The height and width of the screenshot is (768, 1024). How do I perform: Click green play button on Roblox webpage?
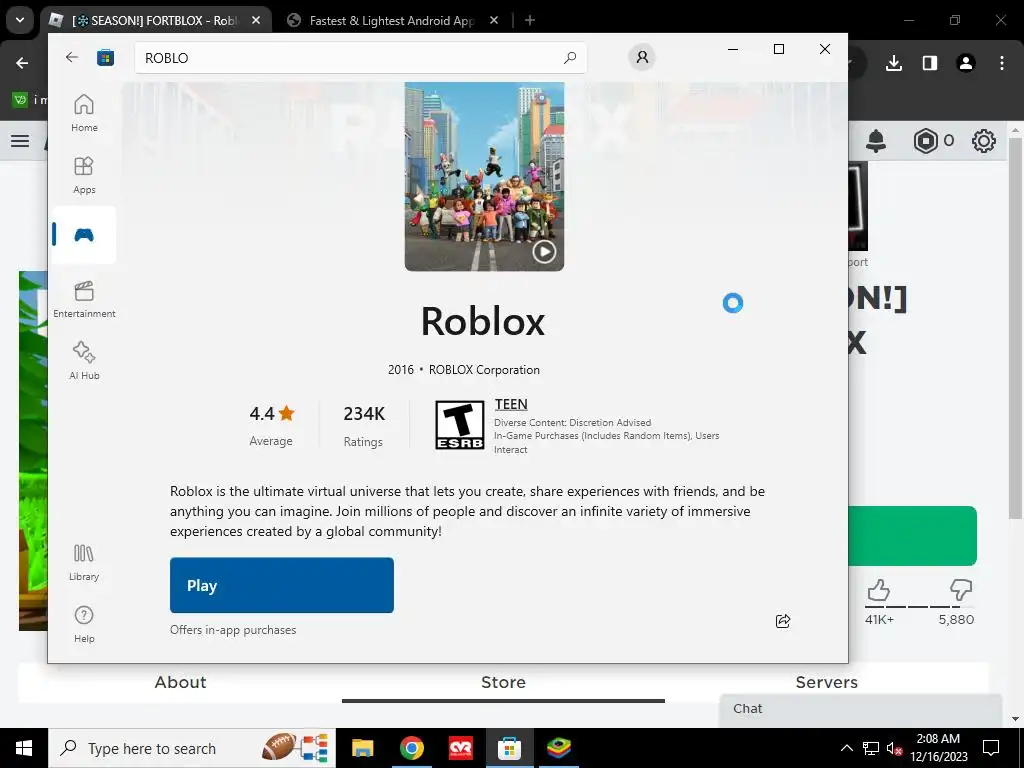912,536
